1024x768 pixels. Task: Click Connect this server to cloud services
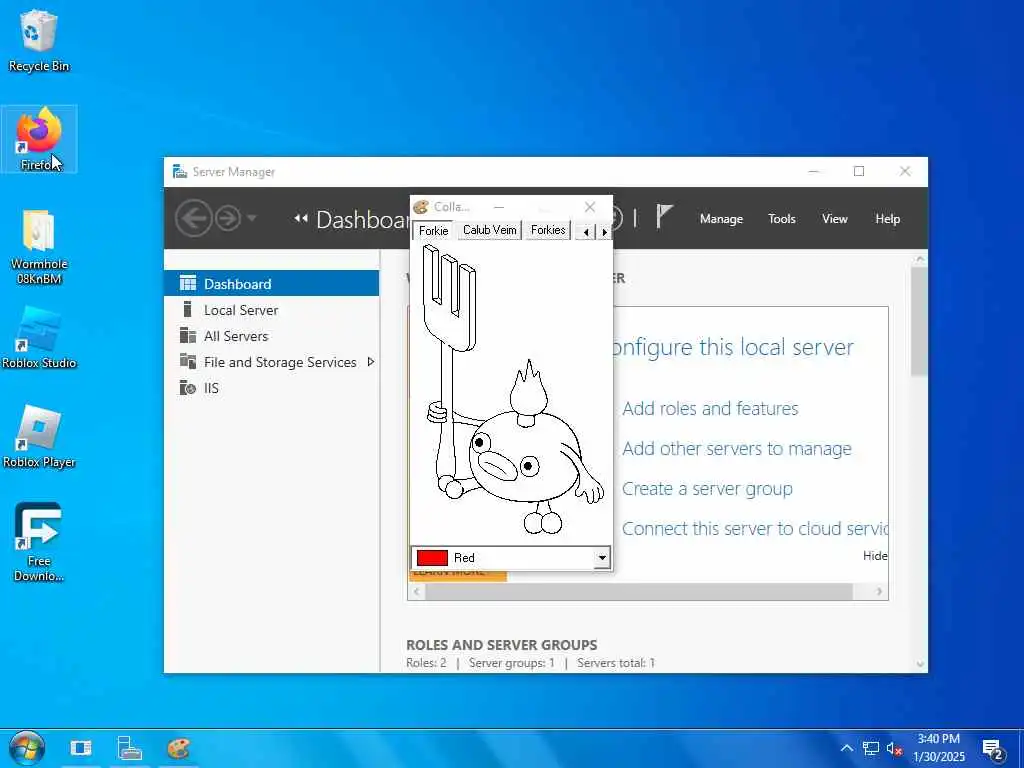(x=754, y=528)
